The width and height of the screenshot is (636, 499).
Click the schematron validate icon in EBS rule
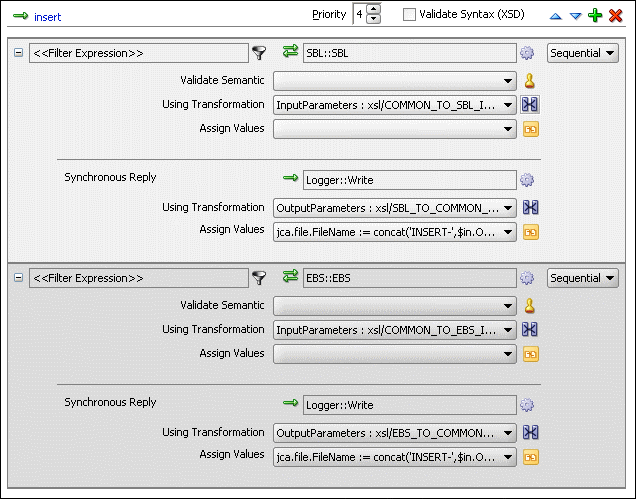point(529,305)
